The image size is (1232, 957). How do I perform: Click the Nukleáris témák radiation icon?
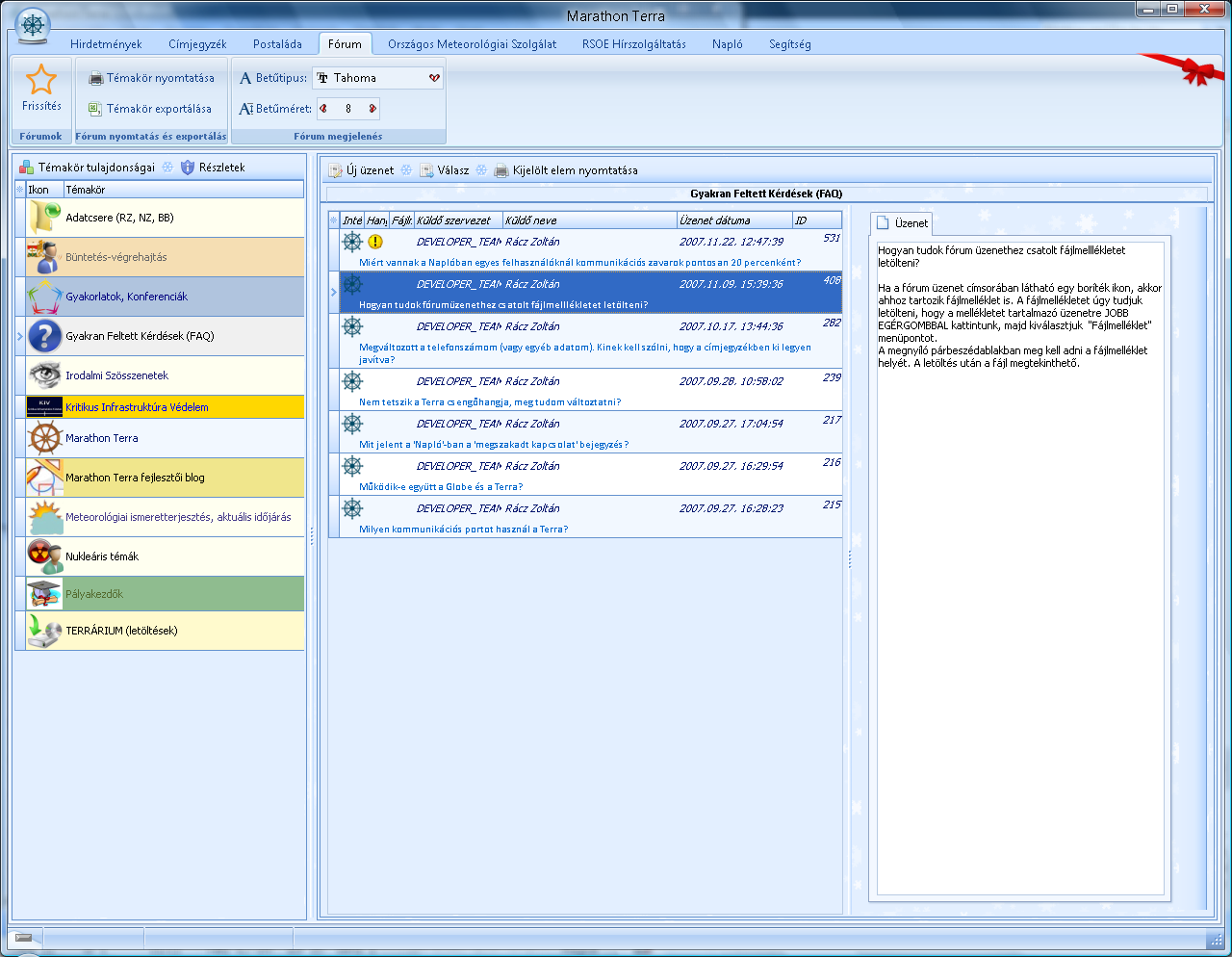(x=44, y=556)
